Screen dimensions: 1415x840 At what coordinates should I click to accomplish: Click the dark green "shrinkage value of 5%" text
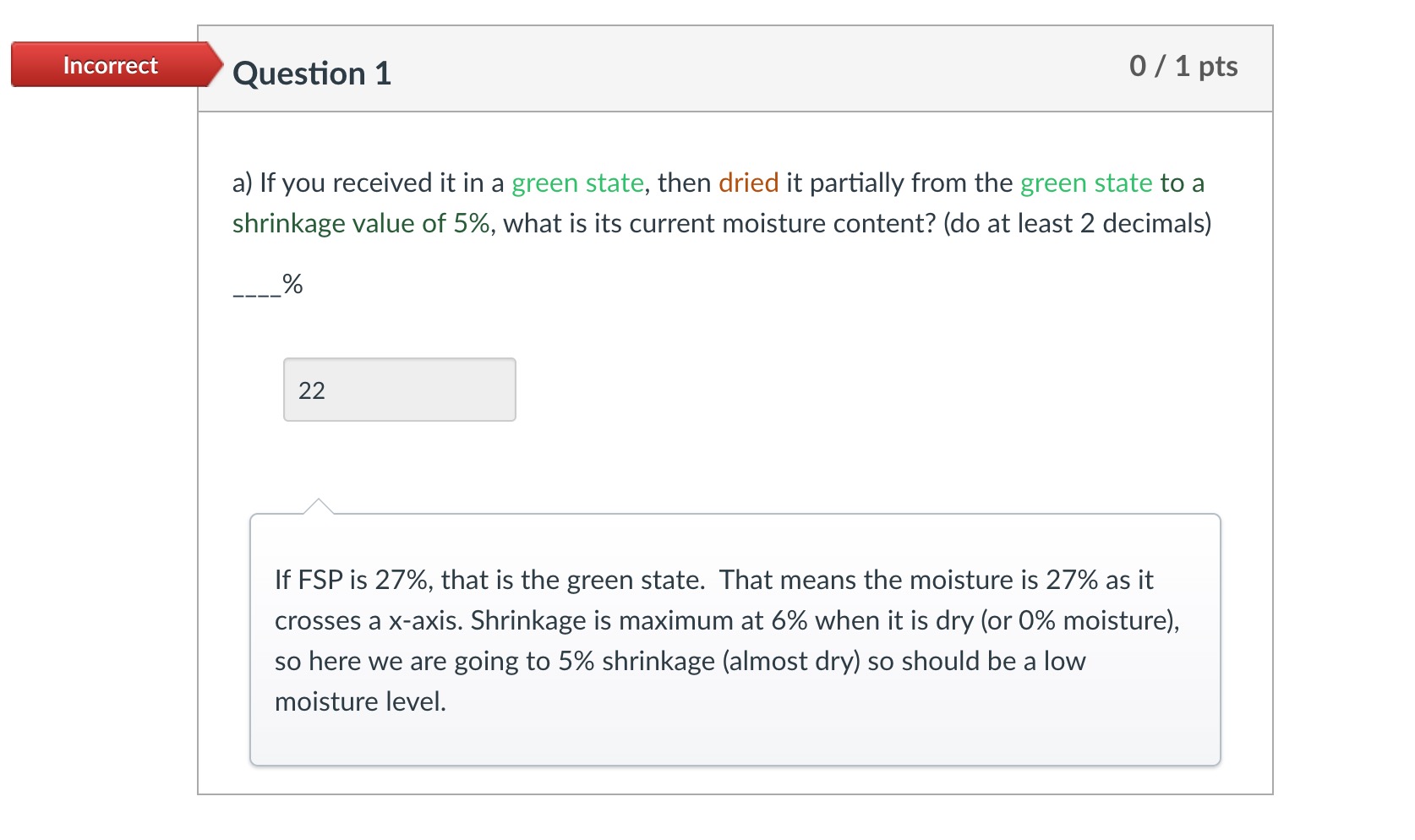pyautogui.click(x=361, y=223)
